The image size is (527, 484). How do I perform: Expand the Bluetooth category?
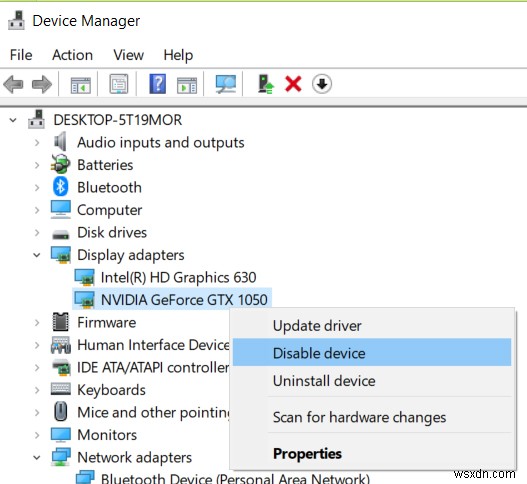tap(37, 188)
